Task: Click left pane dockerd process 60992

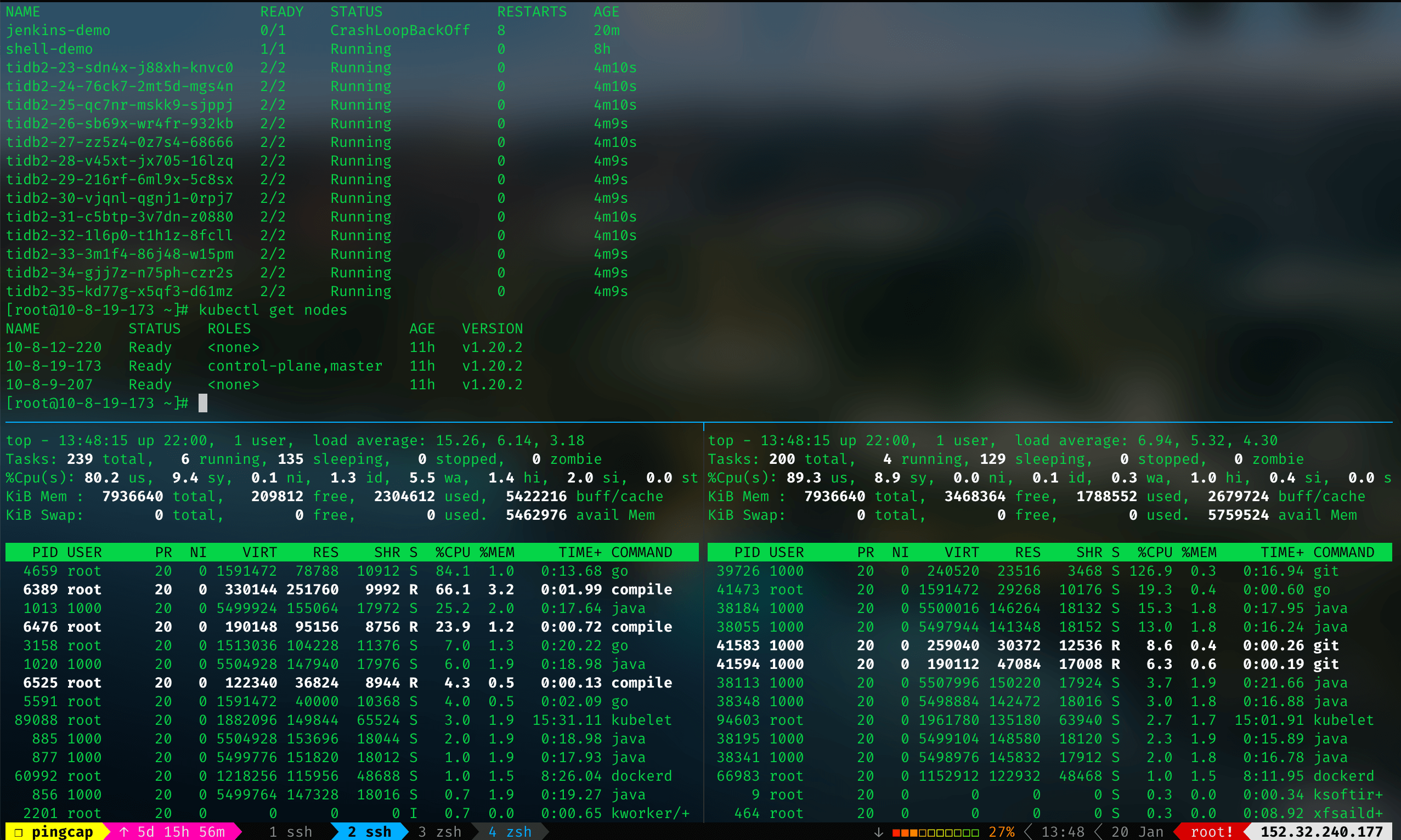Action: click(352, 775)
